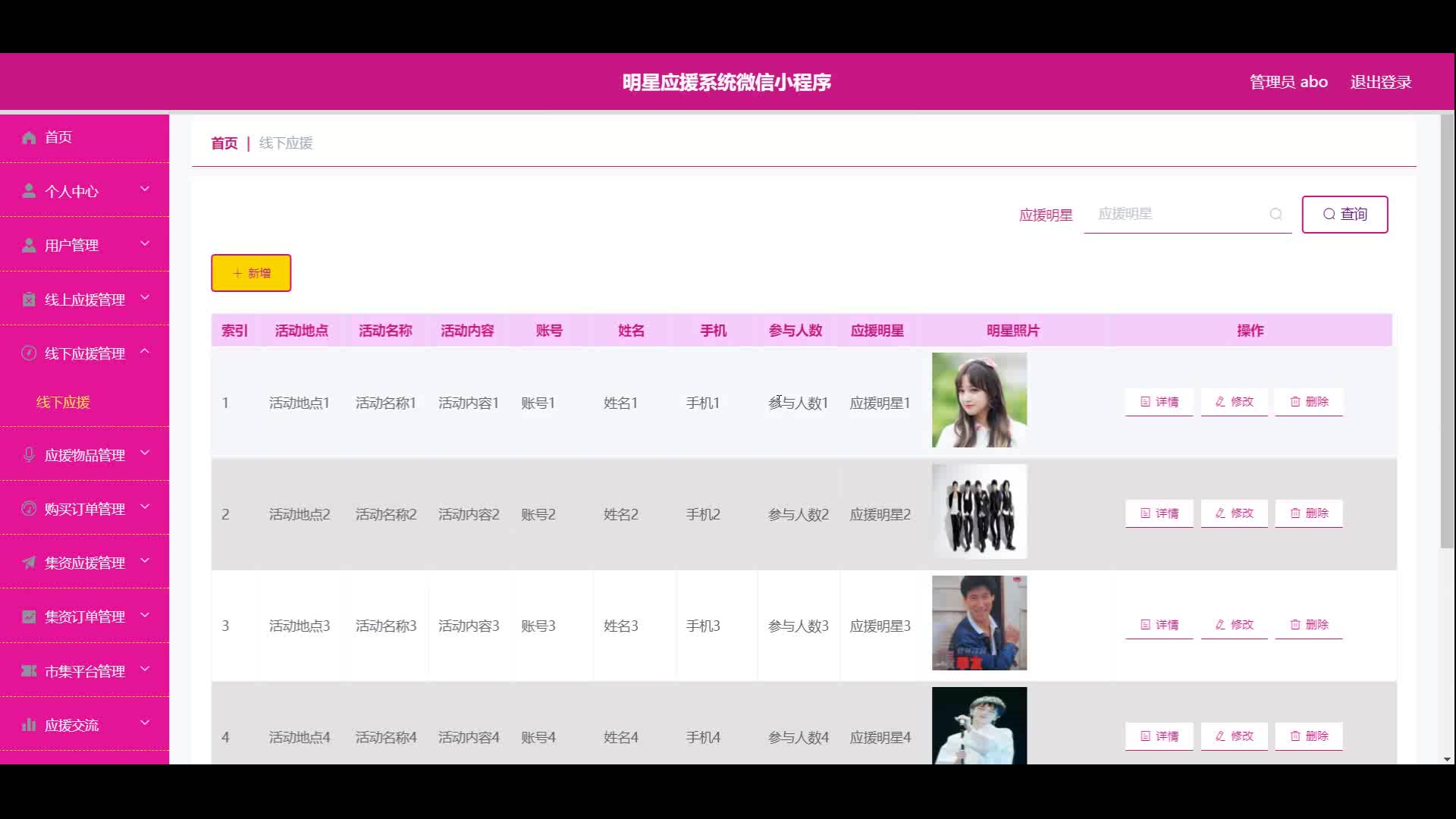The image size is (1456, 819).
Task: Click 删除 for row 1
Action: coord(1309,402)
